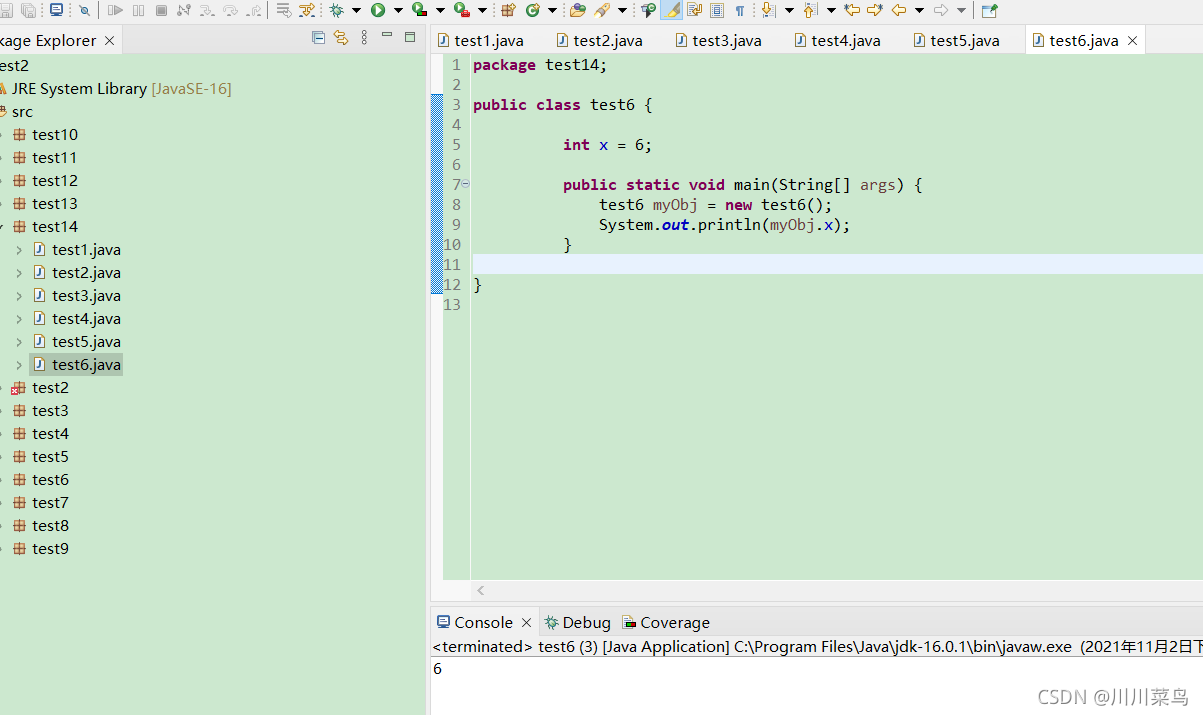The image size is (1203, 715).
Task: Expand test6.java node in Package Explorer
Action: pos(19,364)
